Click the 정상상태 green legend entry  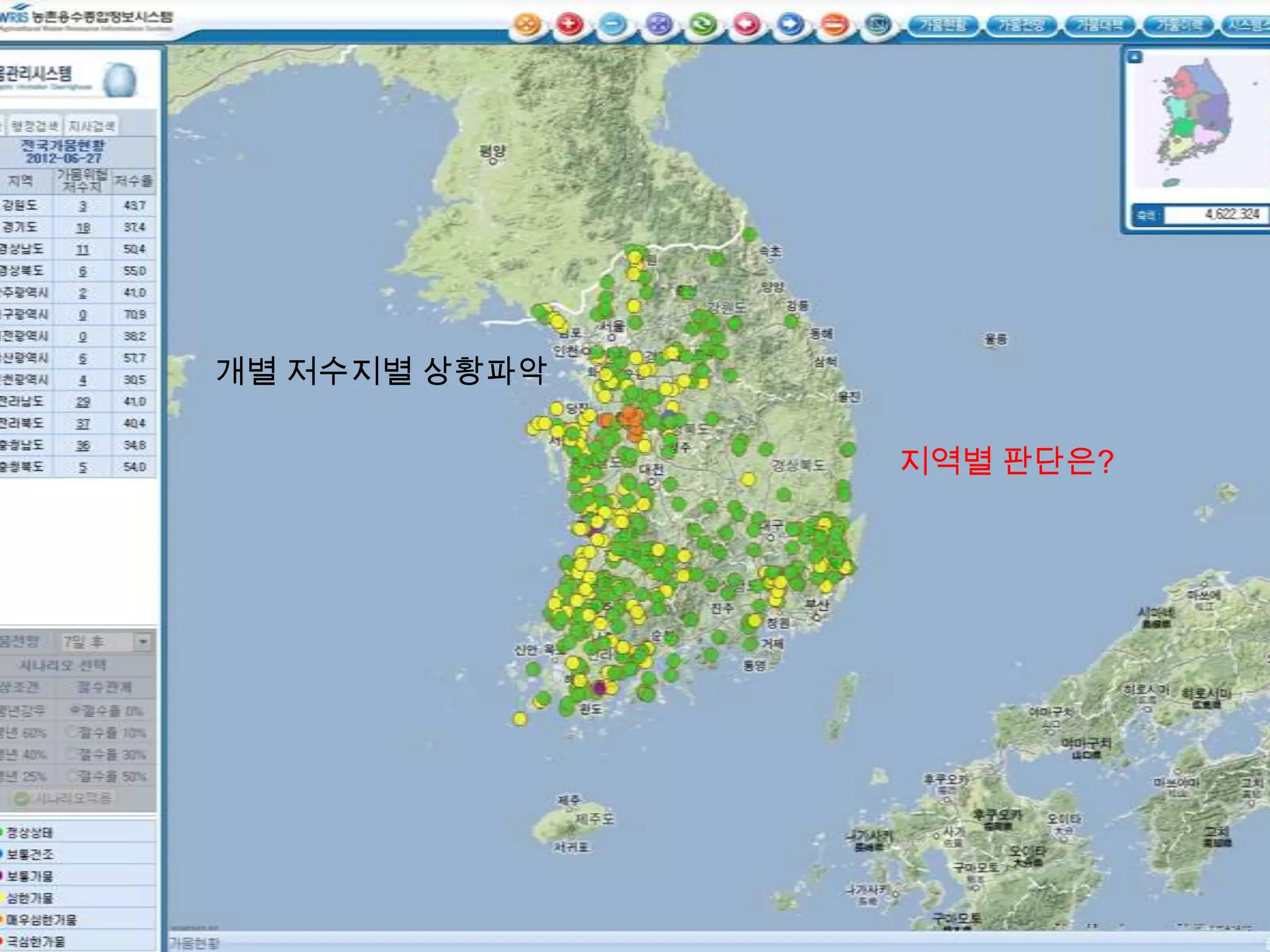click(x=29, y=832)
